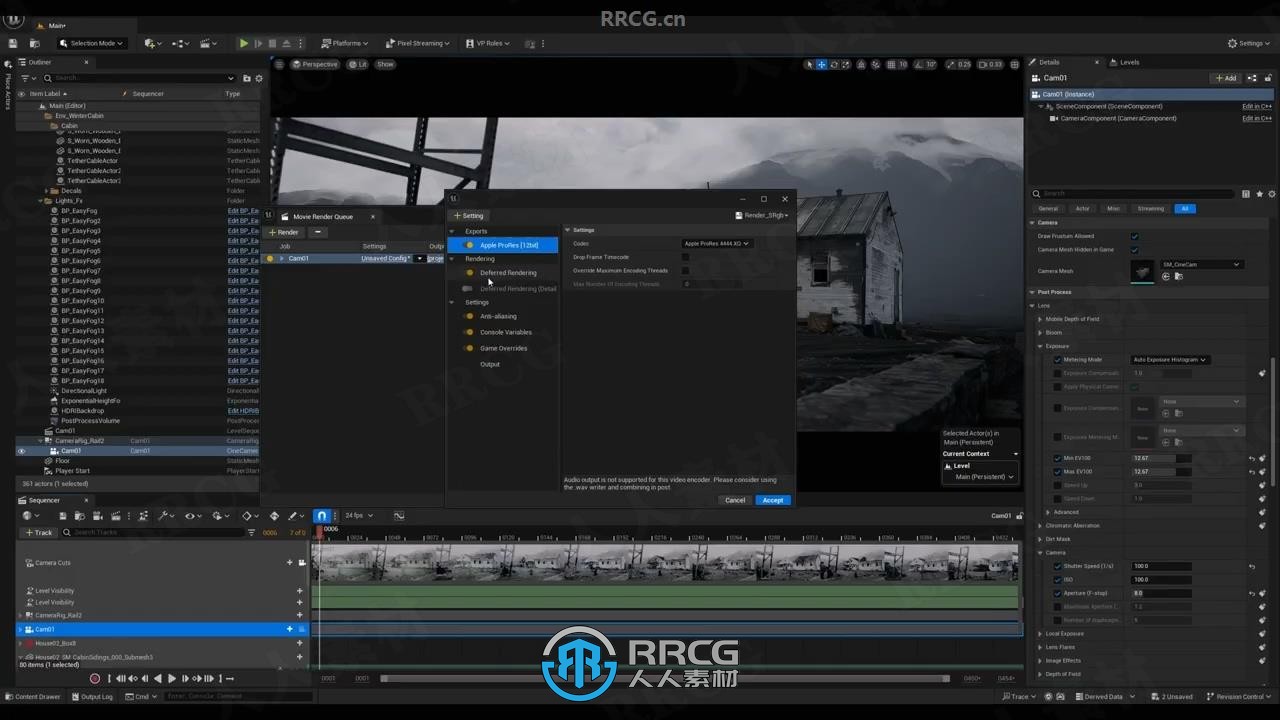
Task: Click the + Setting button
Action: (469, 215)
